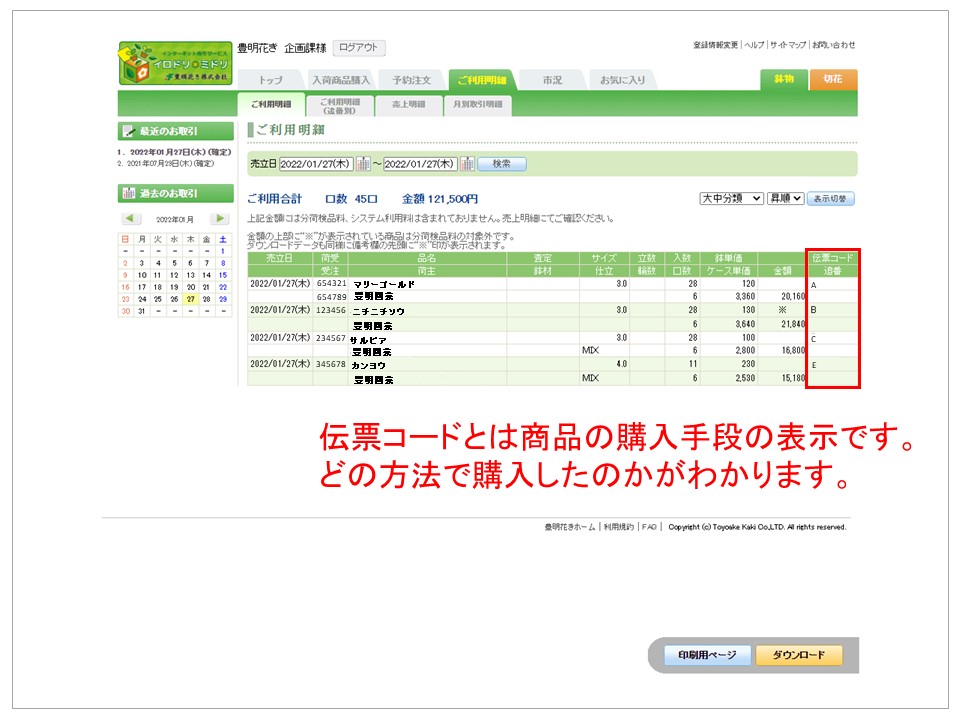Go to previous month in calendar
Image resolution: width=960 pixels, height=720 pixels.
click(131, 219)
